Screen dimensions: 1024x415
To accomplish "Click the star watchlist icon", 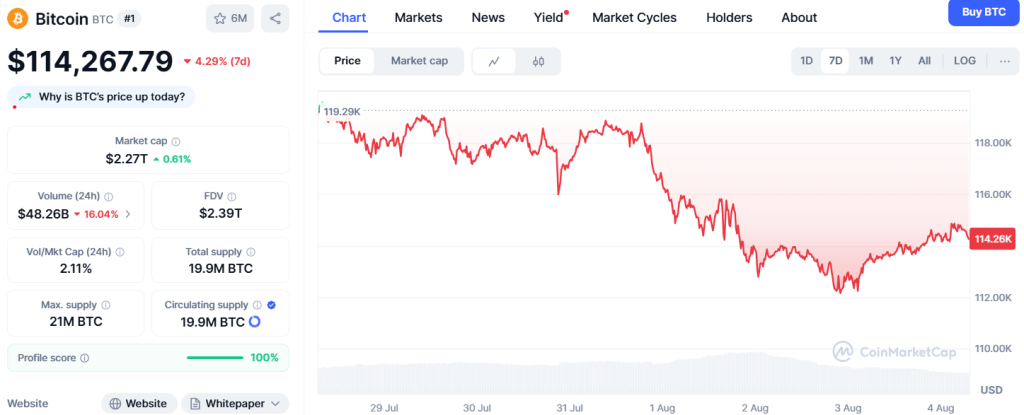I will (219, 18).
